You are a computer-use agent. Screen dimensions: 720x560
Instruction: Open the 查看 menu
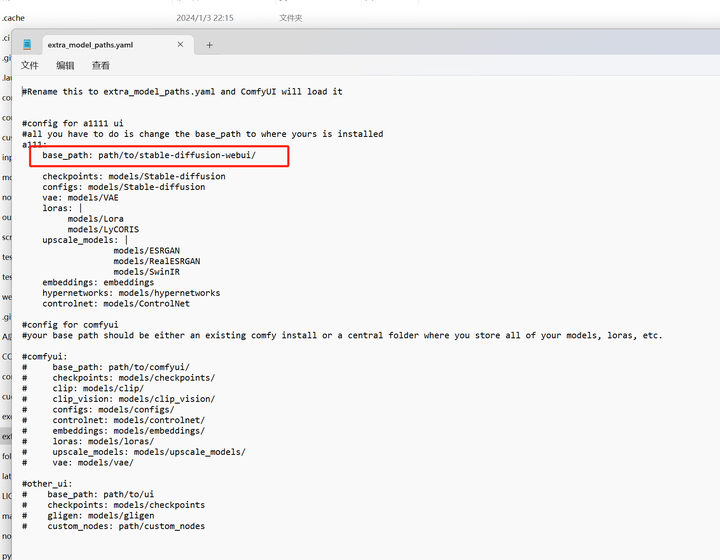point(101,66)
